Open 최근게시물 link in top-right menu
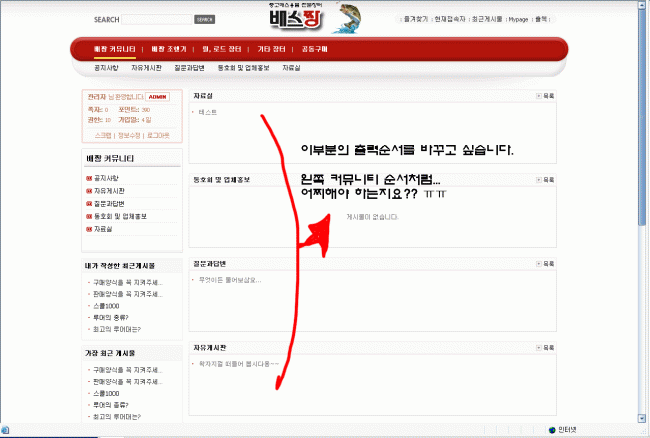The image size is (650, 438). coord(487,19)
